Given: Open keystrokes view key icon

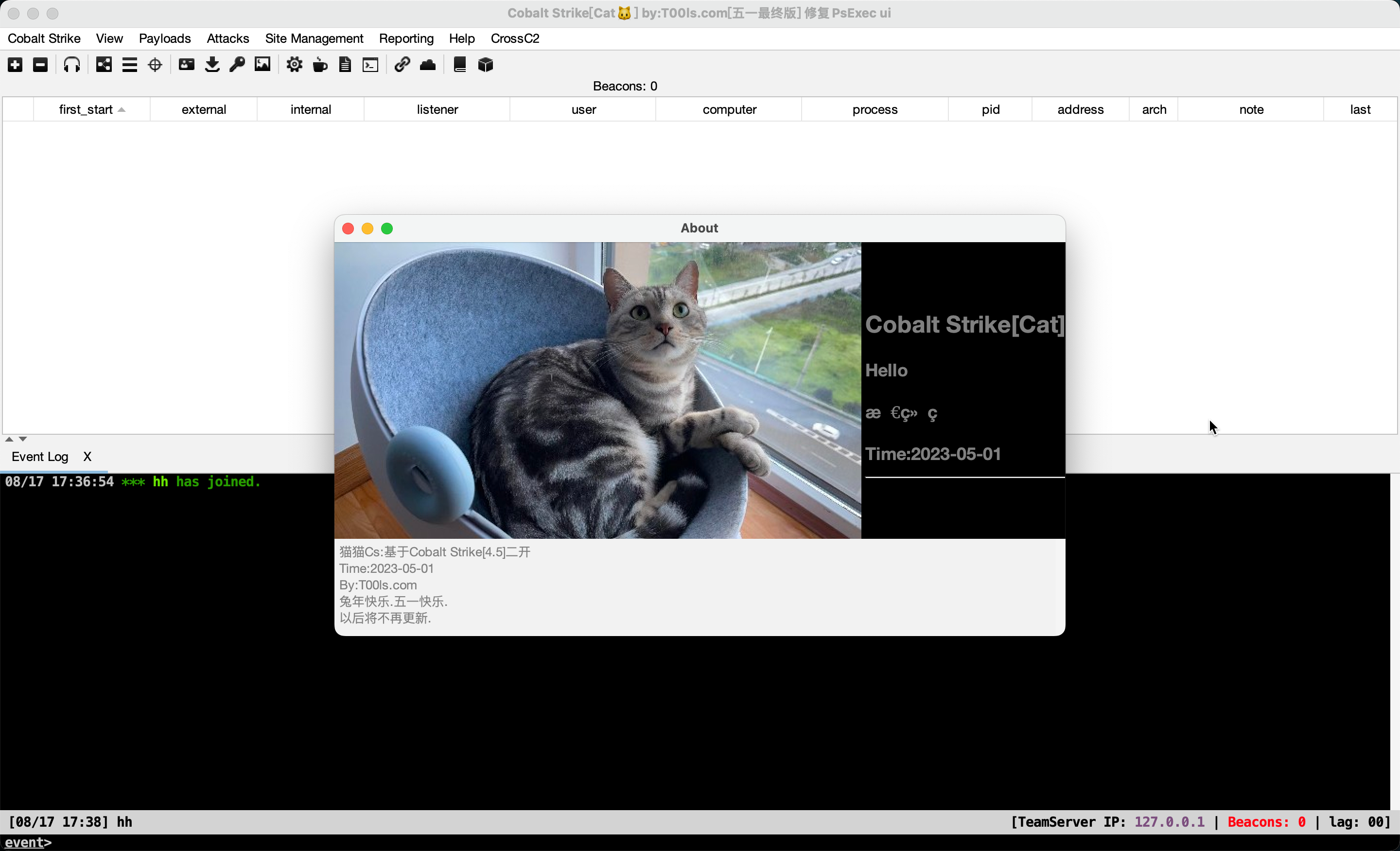Looking at the screenshot, I should (237, 65).
